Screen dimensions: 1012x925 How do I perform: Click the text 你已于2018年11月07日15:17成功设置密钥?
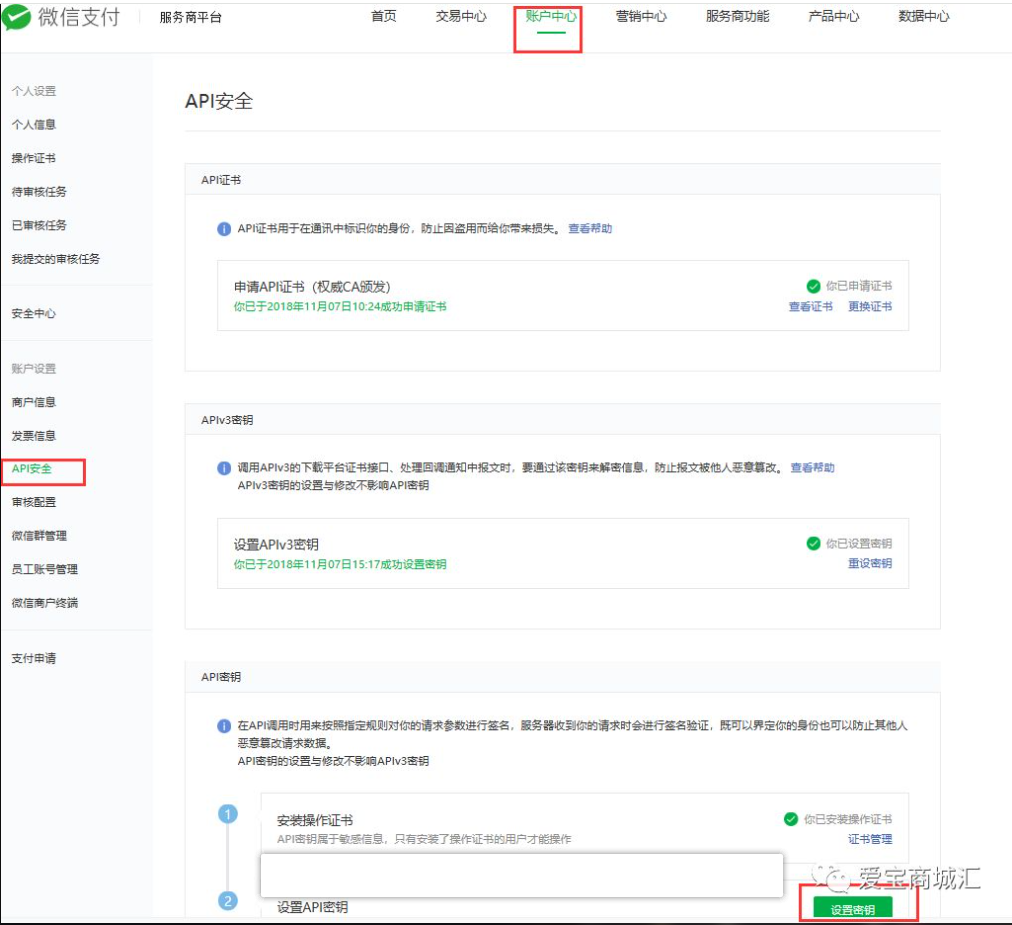[340, 564]
